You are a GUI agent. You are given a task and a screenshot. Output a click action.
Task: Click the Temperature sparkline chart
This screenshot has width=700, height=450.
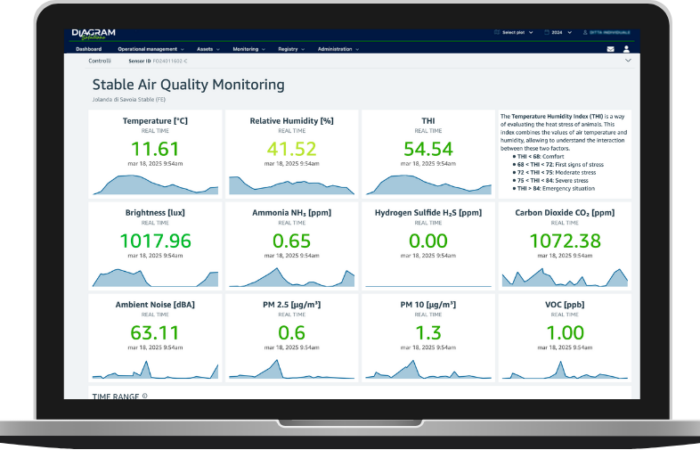(x=155, y=184)
